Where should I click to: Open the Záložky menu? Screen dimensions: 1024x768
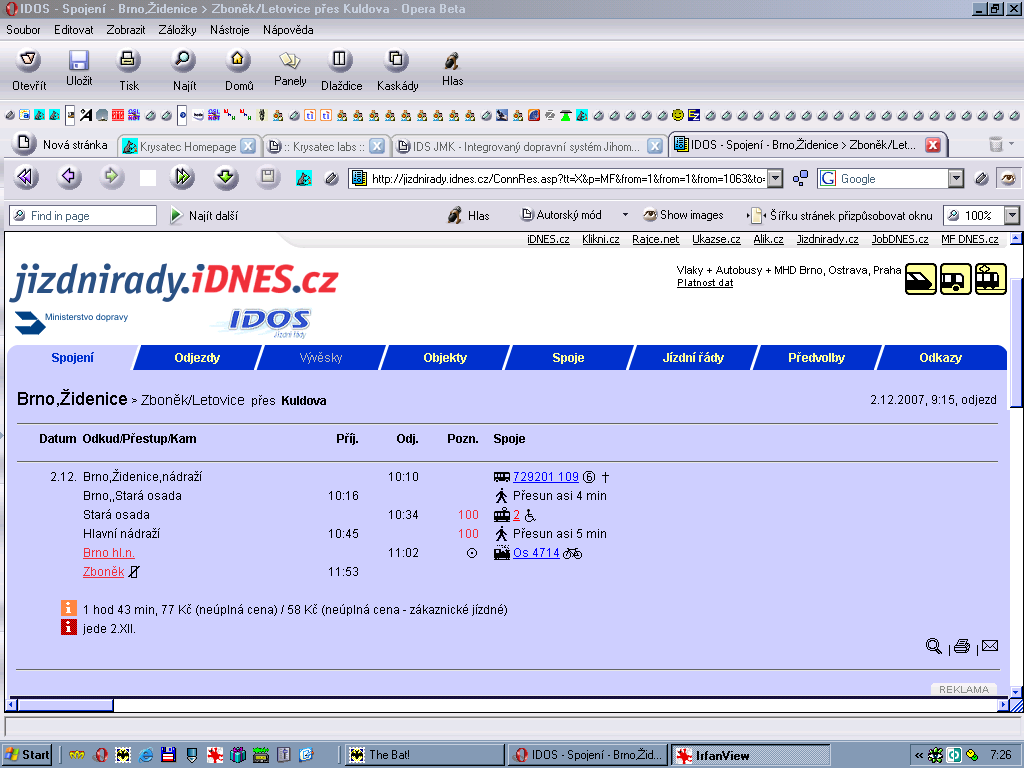coord(177,30)
